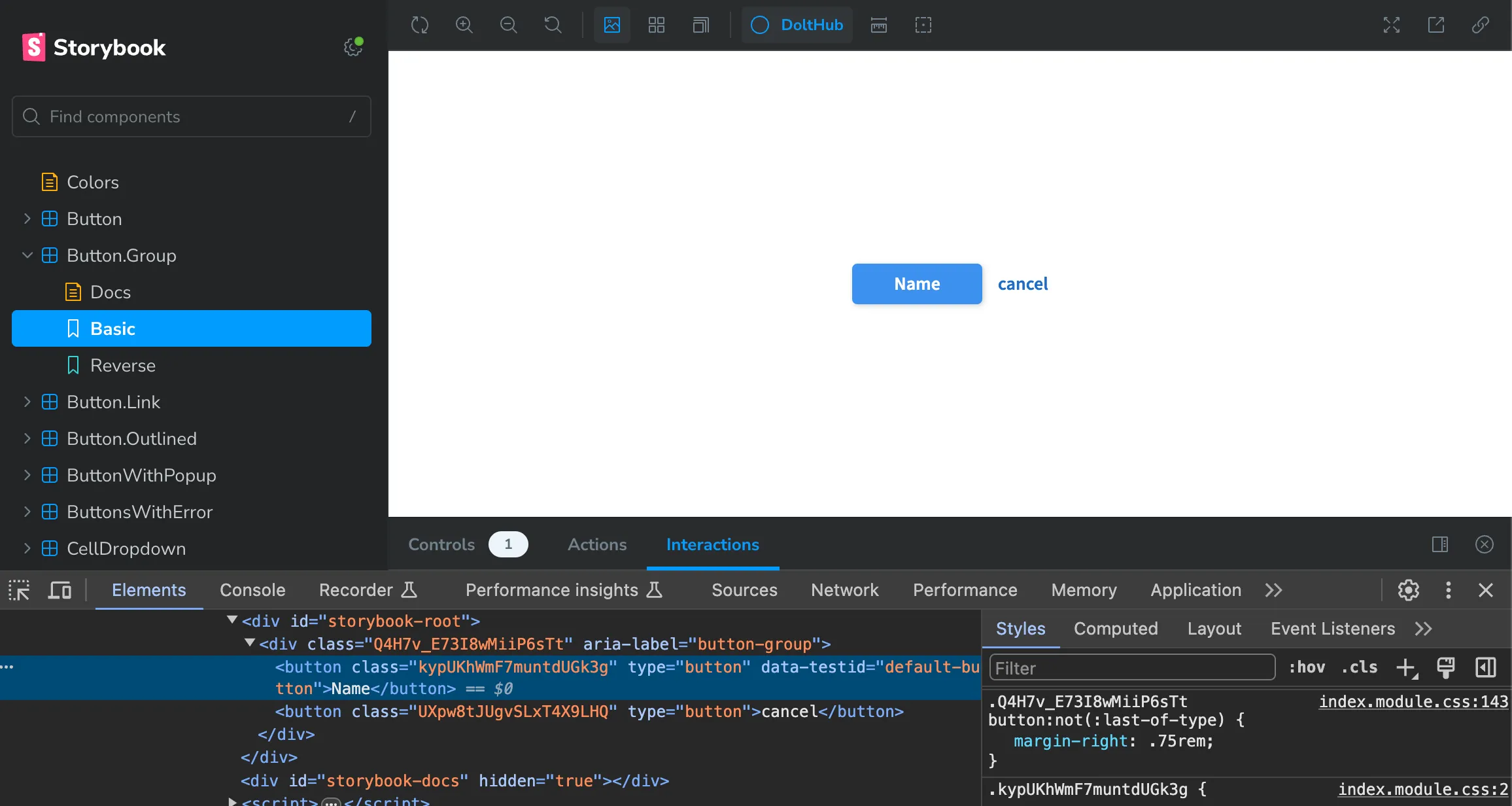
Task: Toggle the measure ruler tool
Action: (878, 25)
